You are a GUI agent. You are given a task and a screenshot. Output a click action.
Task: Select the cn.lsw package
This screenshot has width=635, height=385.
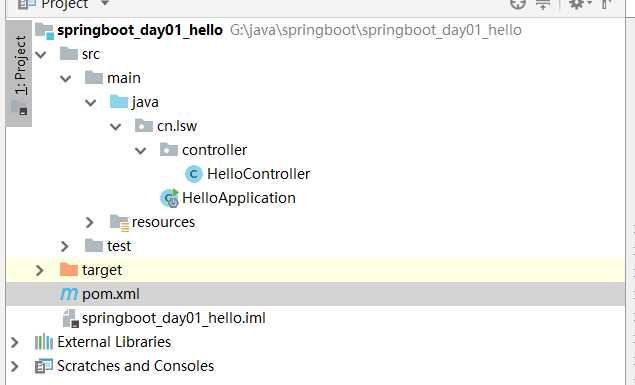(177, 126)
